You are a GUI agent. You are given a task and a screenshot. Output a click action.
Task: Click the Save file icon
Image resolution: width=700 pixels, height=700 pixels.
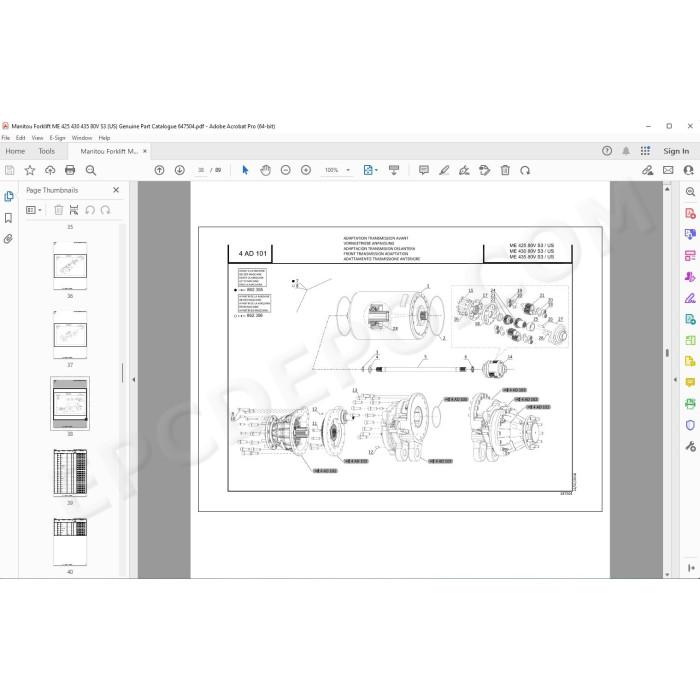10,170
